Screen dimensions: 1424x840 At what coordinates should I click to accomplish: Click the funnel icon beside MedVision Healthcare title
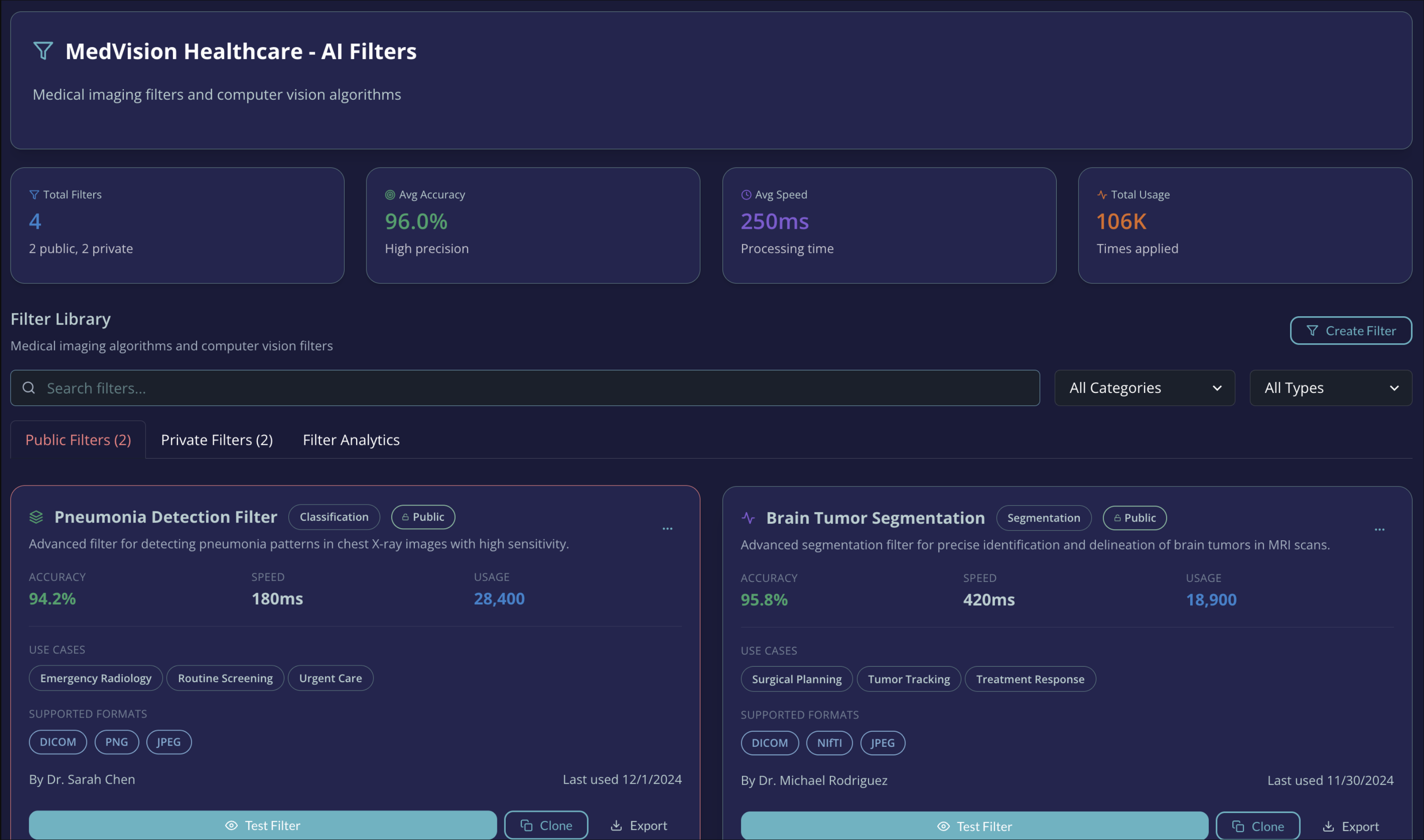tap(43, 51)
